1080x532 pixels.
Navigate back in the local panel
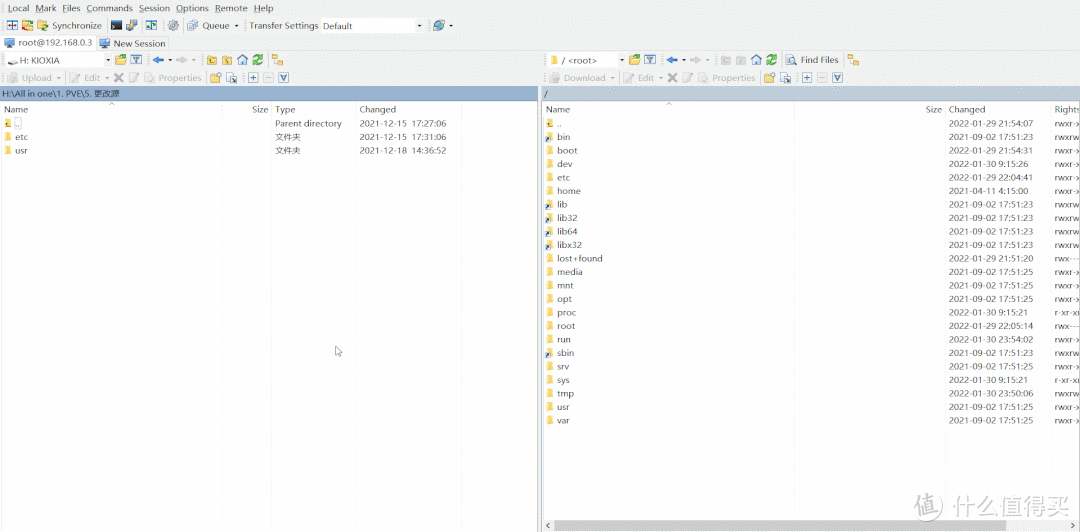tap(158, 60)
